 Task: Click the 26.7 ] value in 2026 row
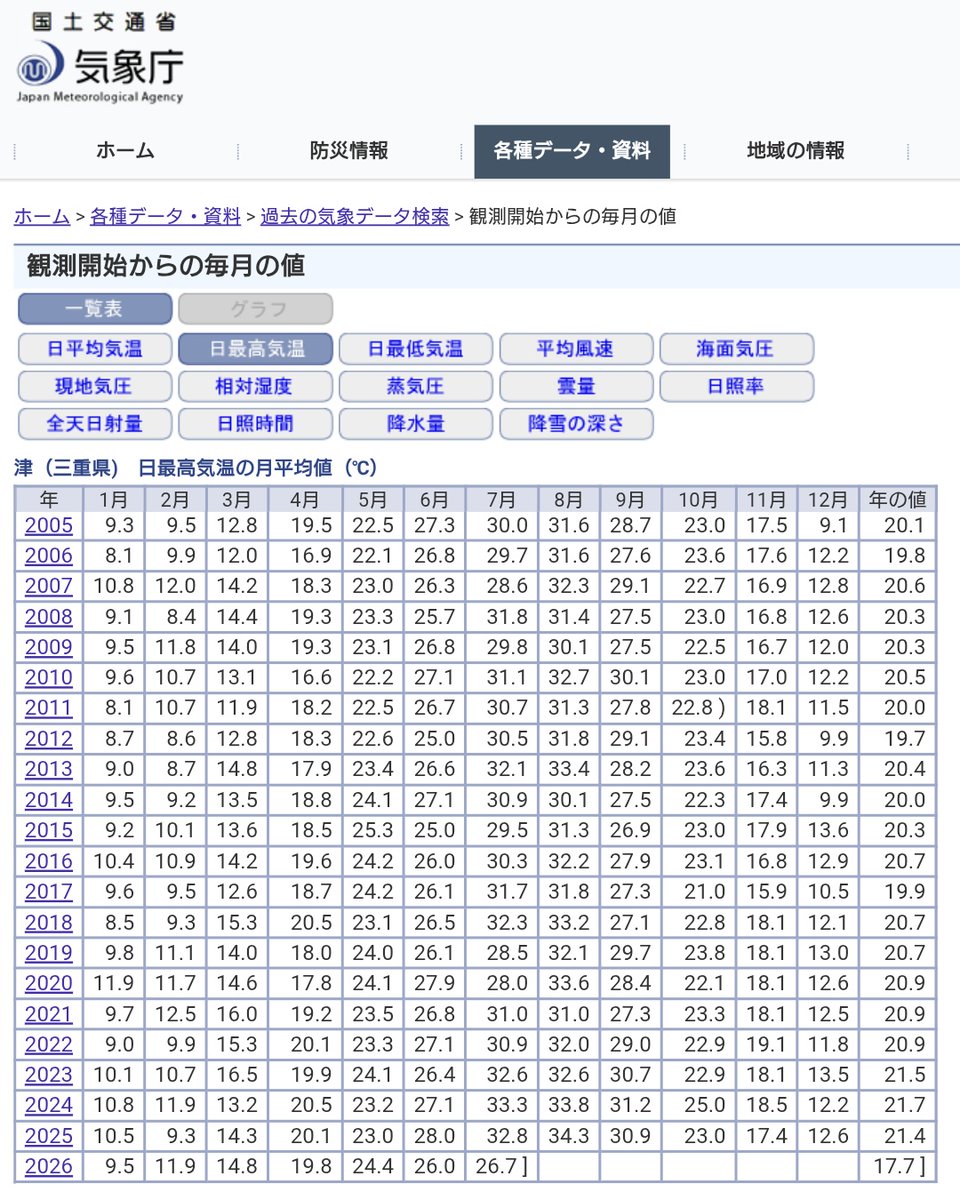pyautogui.click(x=504, y=1167)
